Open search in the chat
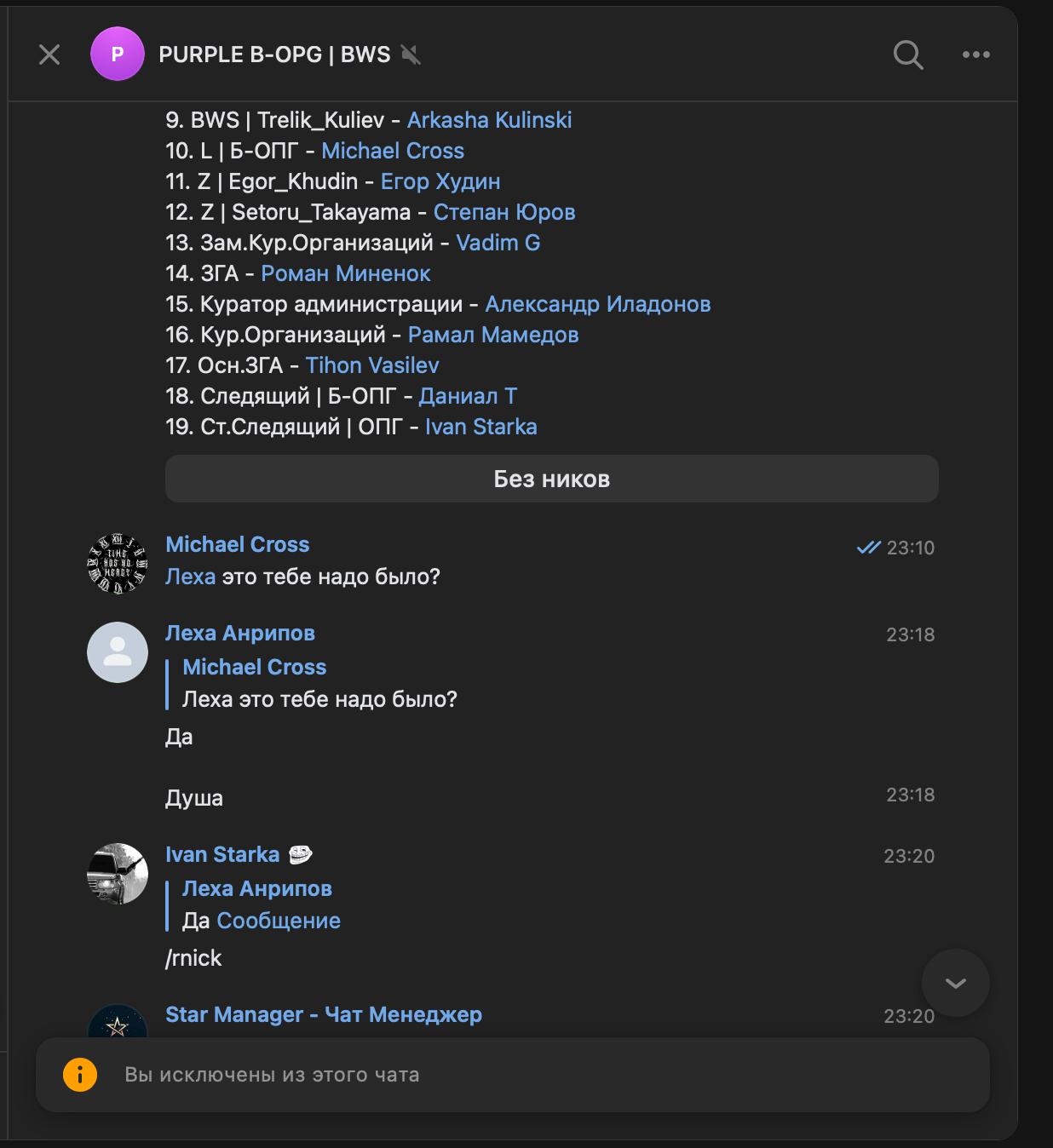 tap(908, 55)
